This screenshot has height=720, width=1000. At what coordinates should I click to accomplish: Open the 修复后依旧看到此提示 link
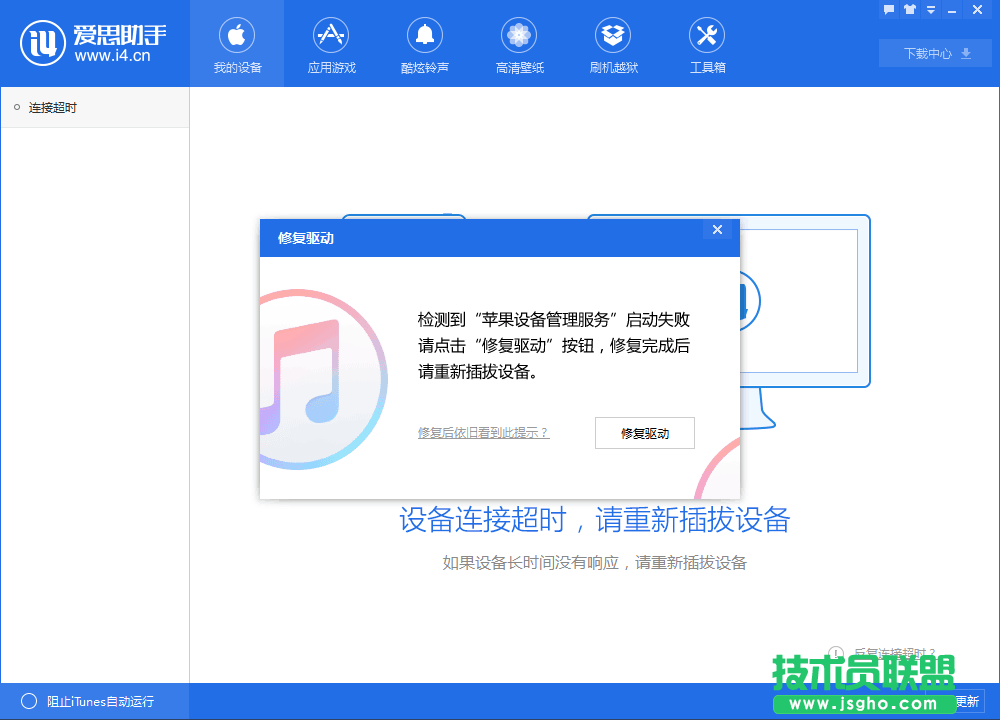click(x=484, y=432)
